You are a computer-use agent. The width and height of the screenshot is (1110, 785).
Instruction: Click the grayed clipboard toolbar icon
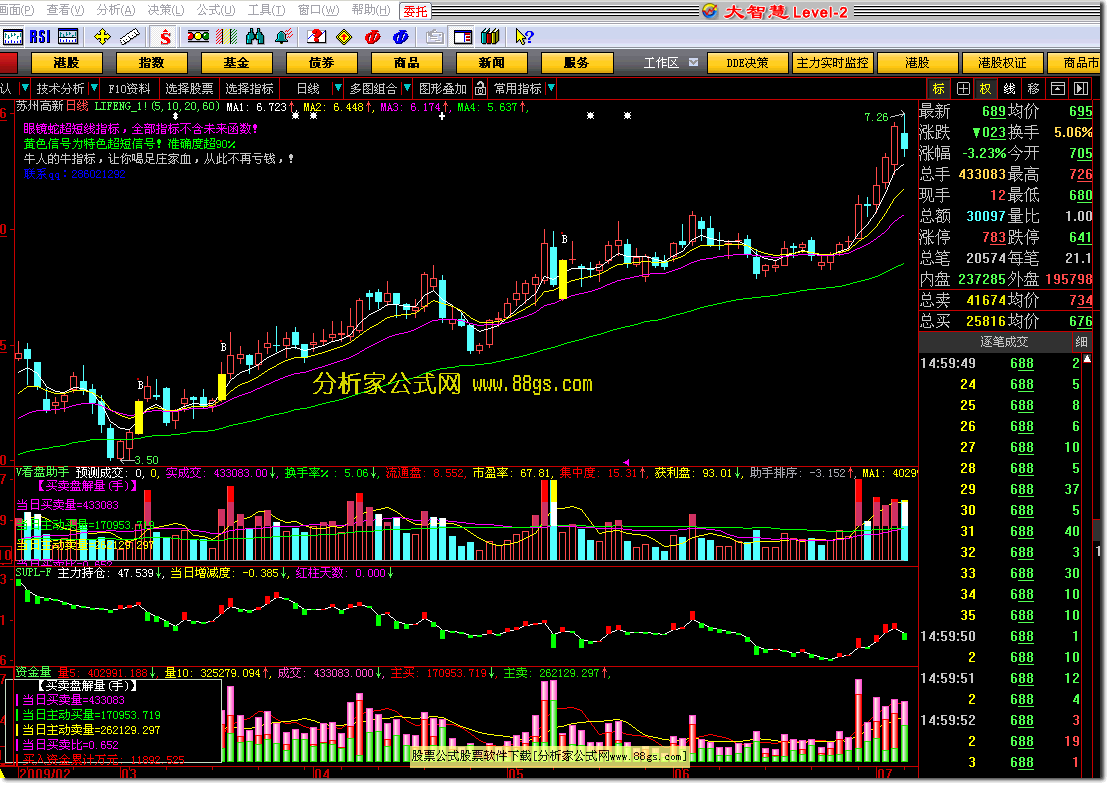coord(435,37)
